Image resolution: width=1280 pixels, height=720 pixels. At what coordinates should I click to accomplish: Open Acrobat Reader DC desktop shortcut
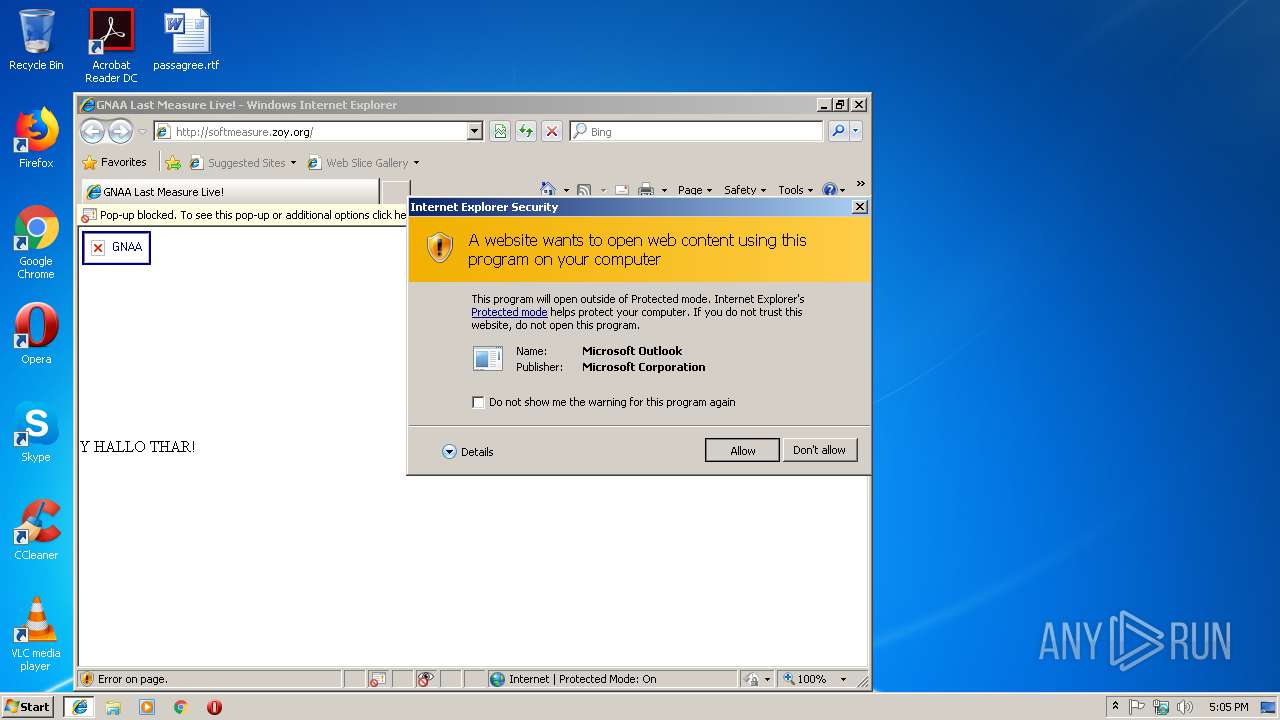click(x=111, y=46)
